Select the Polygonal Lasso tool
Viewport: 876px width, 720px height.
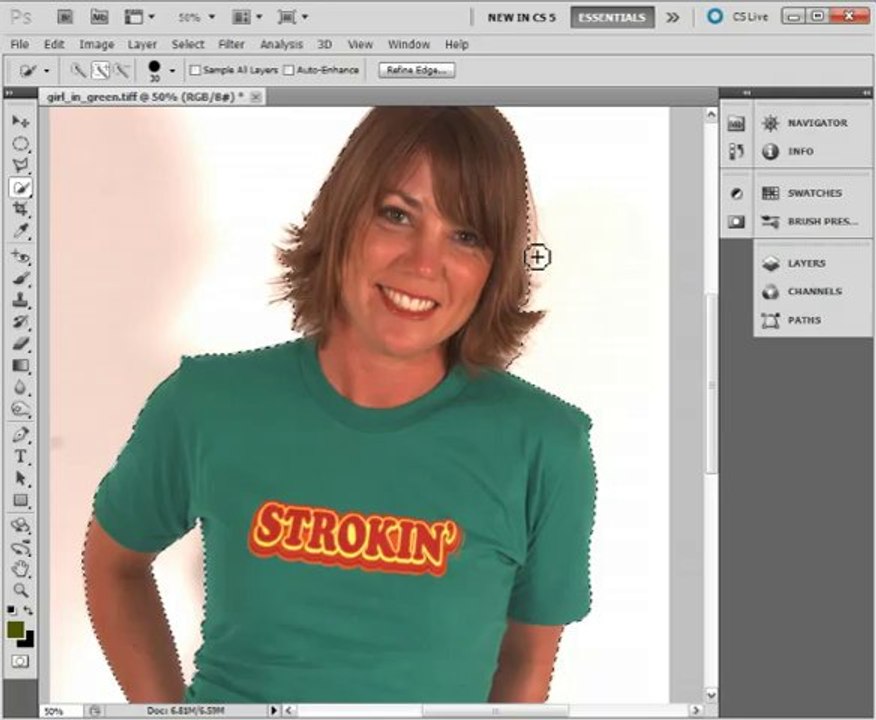click(x=20, y=165)
